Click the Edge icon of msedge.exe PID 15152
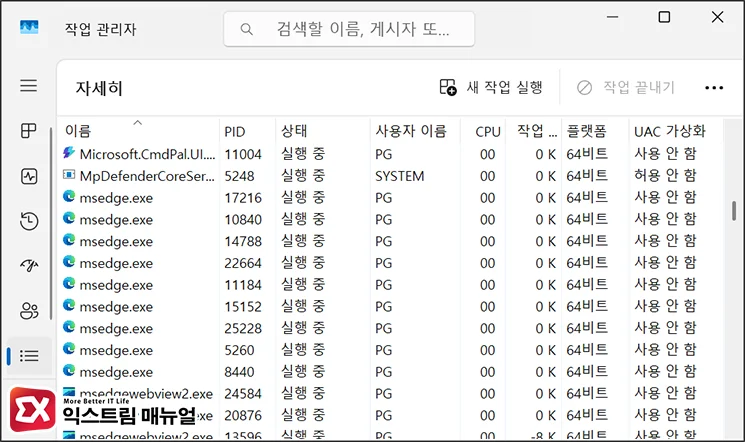 (69, 305)
